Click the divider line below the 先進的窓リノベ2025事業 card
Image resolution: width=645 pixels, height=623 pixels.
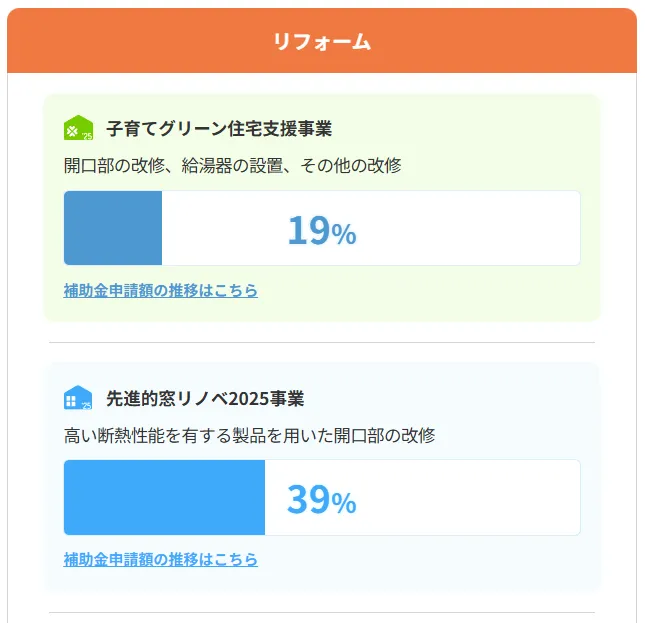tap(322, 612)
